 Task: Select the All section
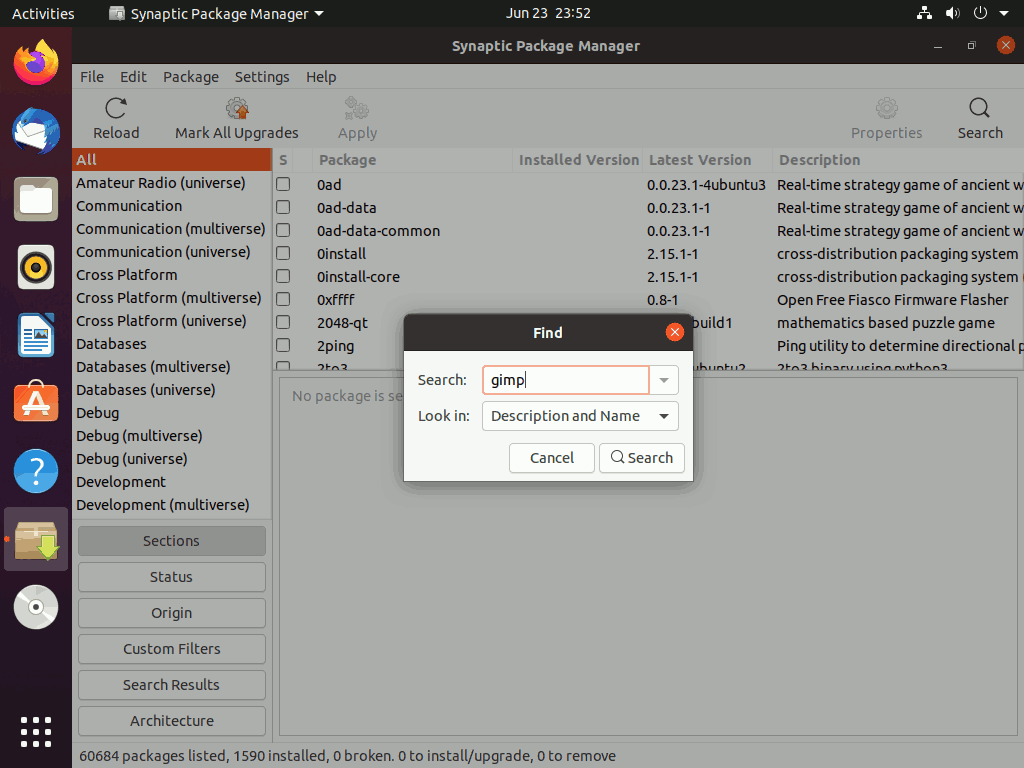172,160
